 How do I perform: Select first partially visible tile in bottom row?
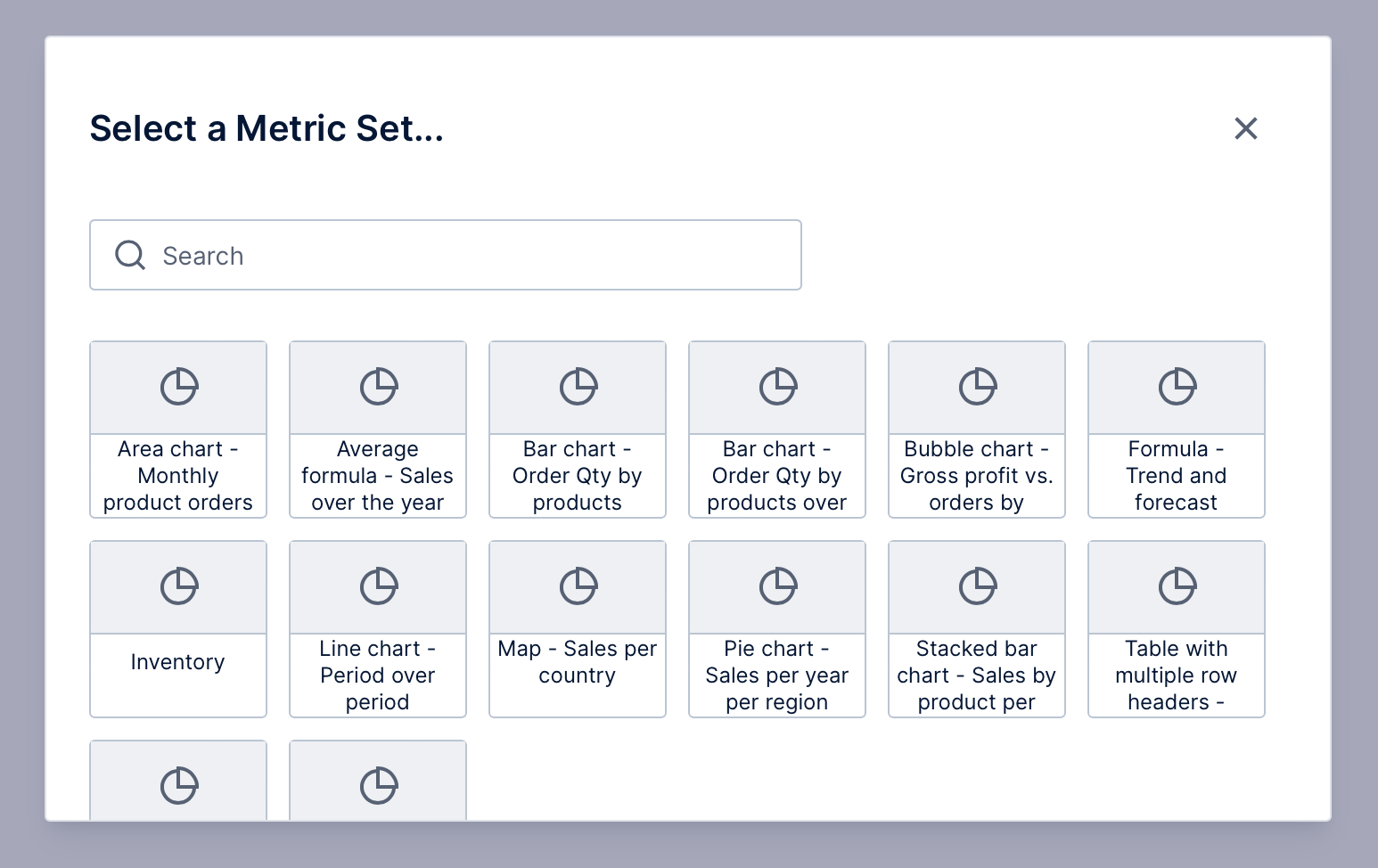click(178, 781)
